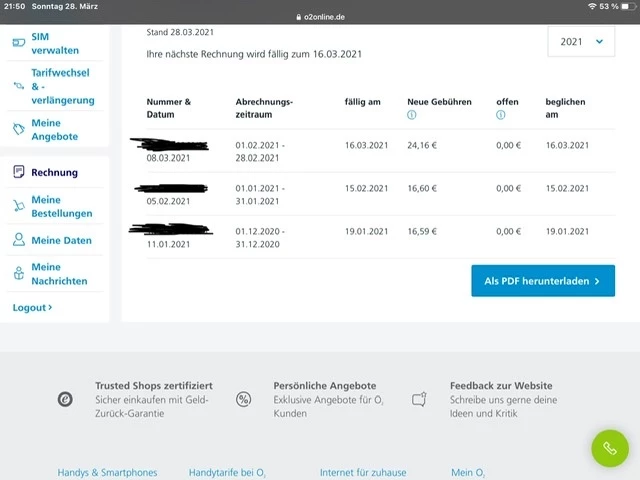Click the Rechnung invoice icon
This screenshot has width=640, height=480.
[18, 172]
